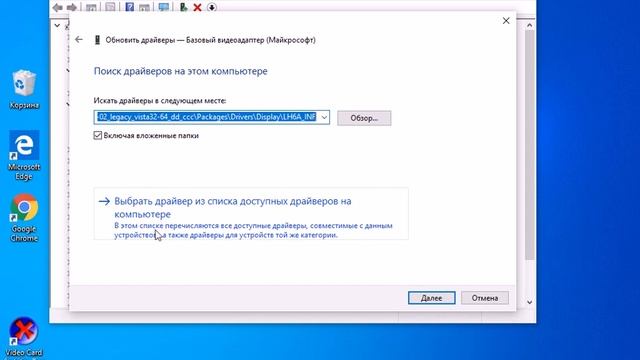Click the disable device down-arrow circle icon
This screenshot has width=640, height=360.
[212, 7]
